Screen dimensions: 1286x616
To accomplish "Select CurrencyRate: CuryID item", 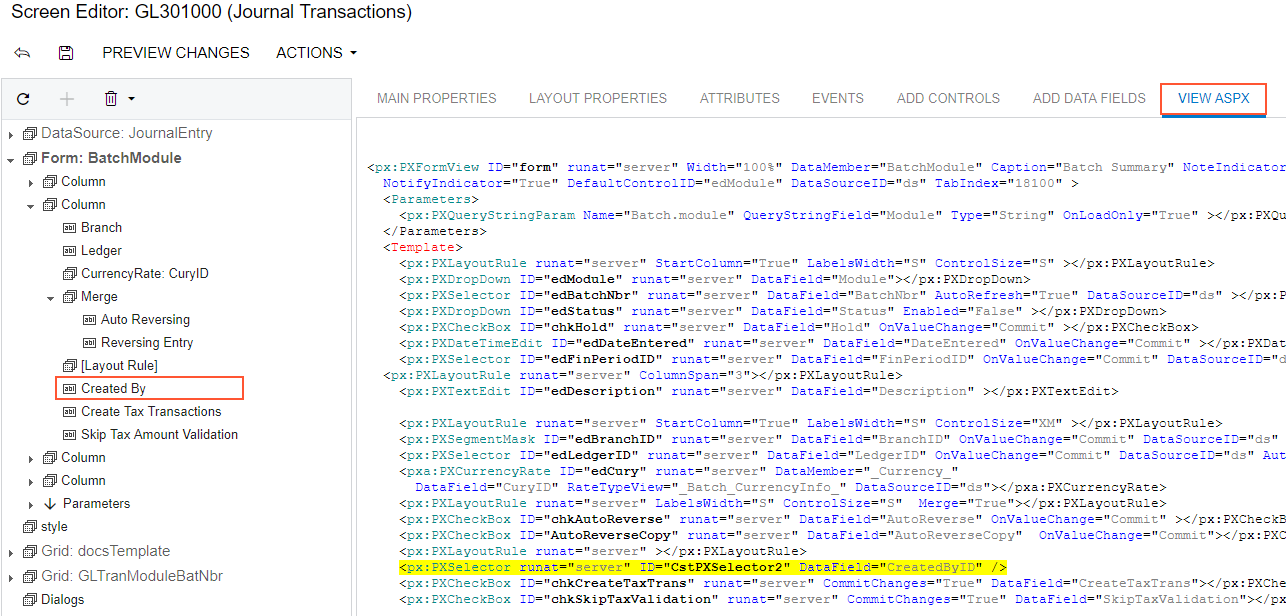I will coord(145,273).
